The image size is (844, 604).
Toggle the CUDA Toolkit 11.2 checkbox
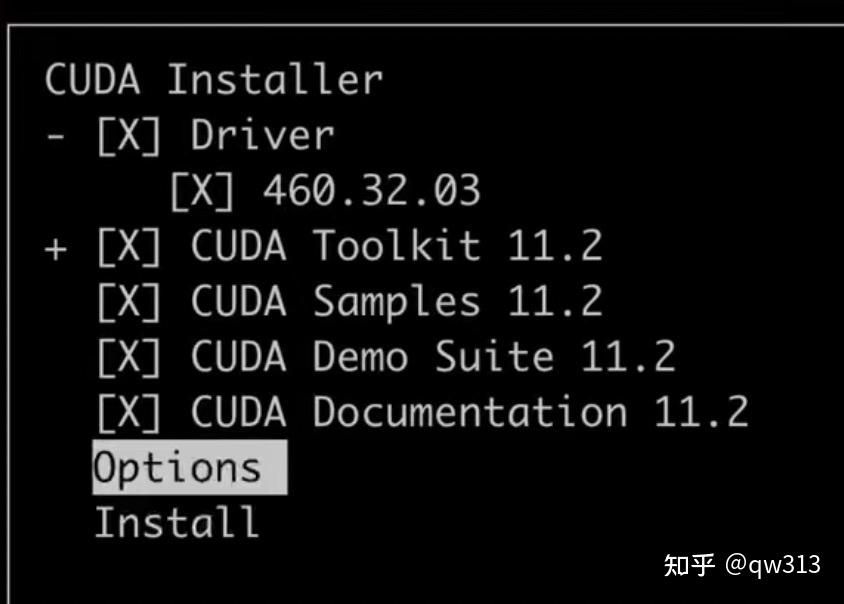pyautogui.click(x=129, y=247)
